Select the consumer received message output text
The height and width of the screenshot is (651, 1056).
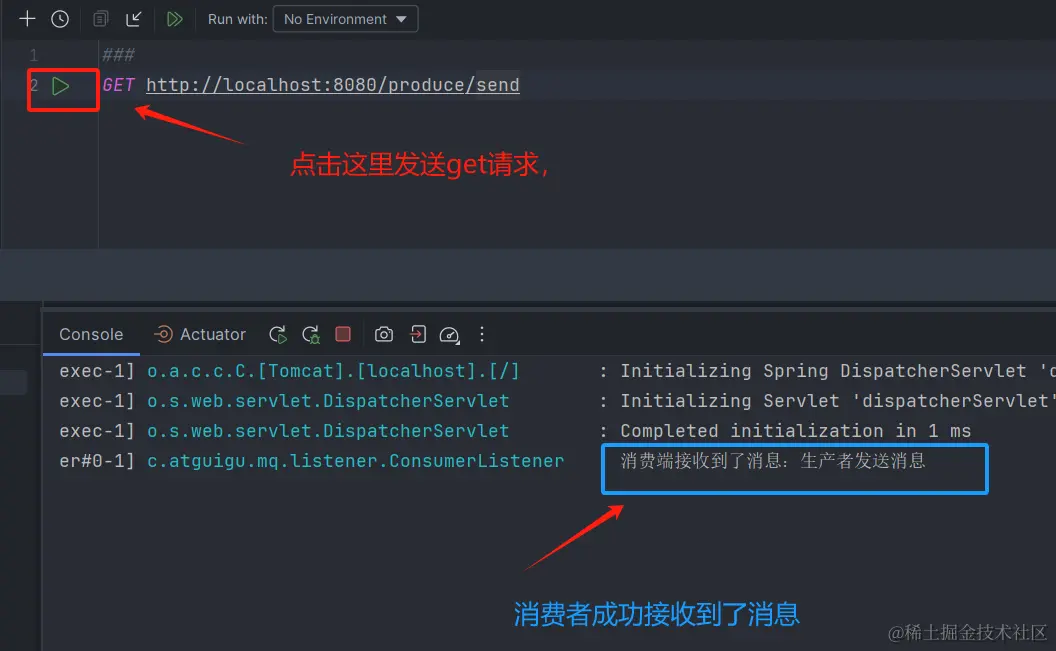click(772, 461)
